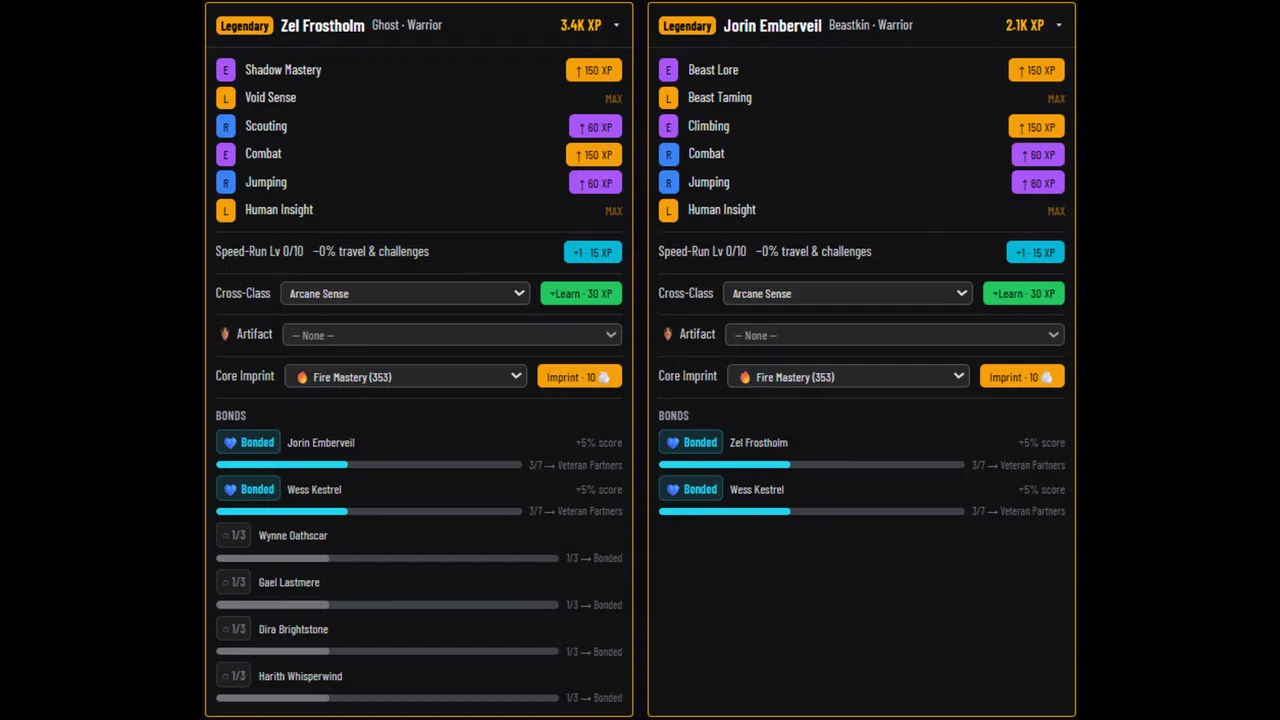This screenshot has width=1280, height=720.
Task: Upgrade Beast Lore for 150 XP
Action: (1037, 70)
